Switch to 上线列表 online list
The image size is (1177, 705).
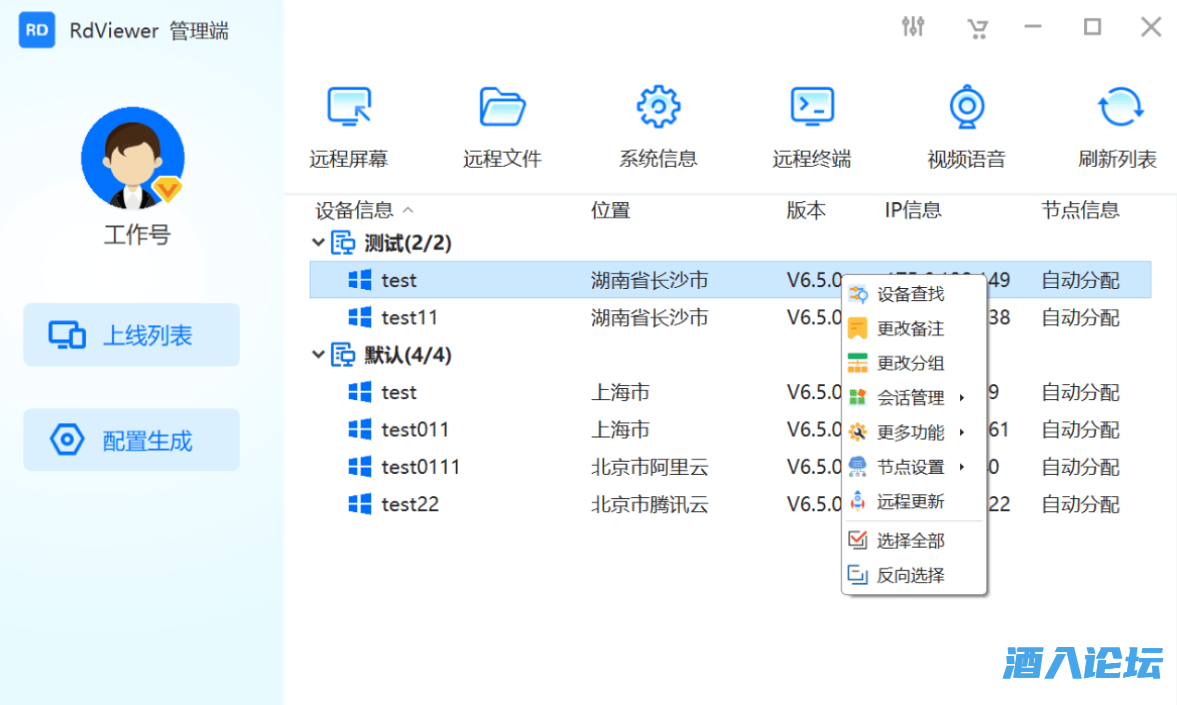pyautogui.click(x=131, y=335)
